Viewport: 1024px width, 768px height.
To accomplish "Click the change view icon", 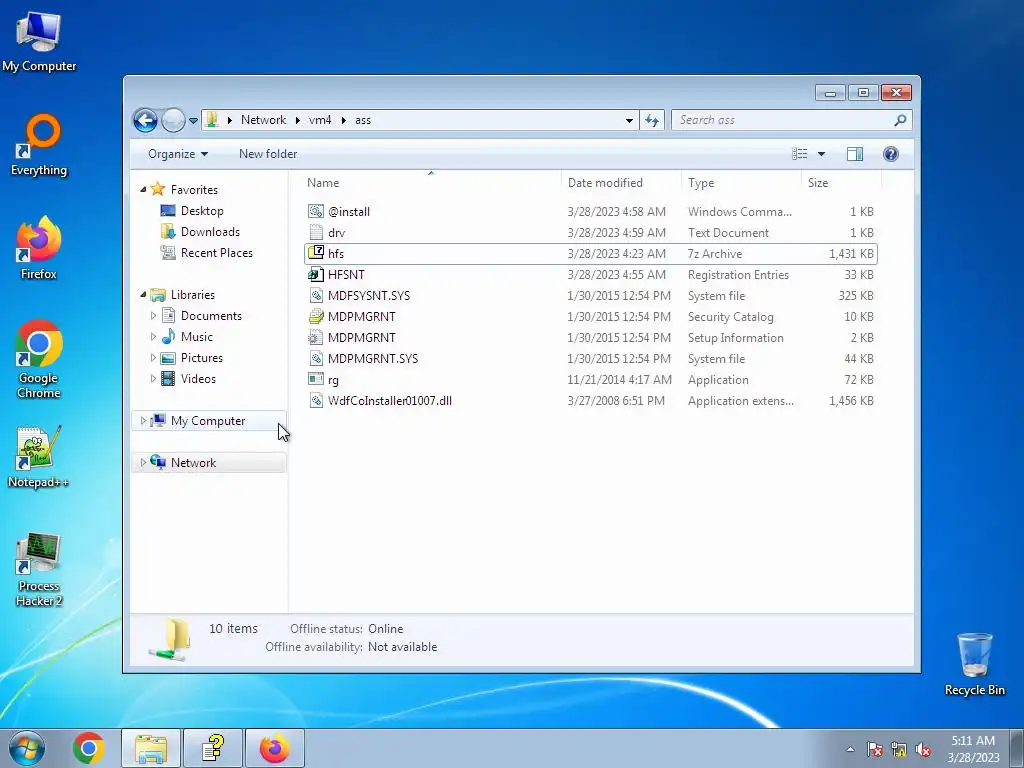I will [800, 153].
